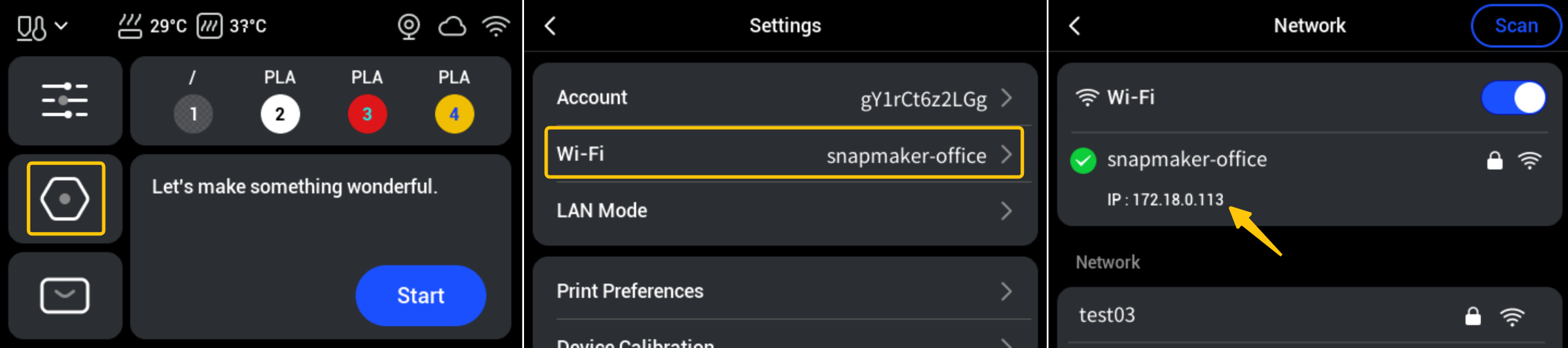The height and width of the screenshot is (348, 1568).
Task: Expand the Print Preferences chevron
Action: (x=1007, y=291)
